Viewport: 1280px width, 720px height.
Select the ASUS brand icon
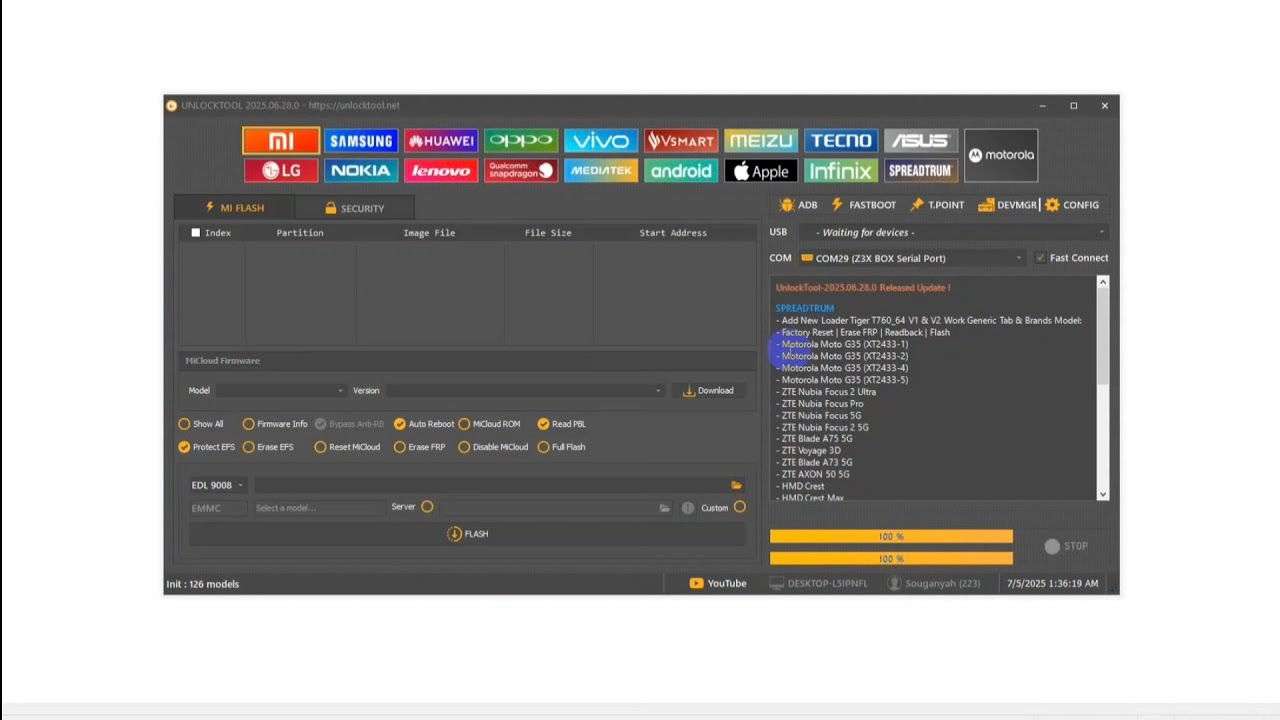(x=921, y=141)
